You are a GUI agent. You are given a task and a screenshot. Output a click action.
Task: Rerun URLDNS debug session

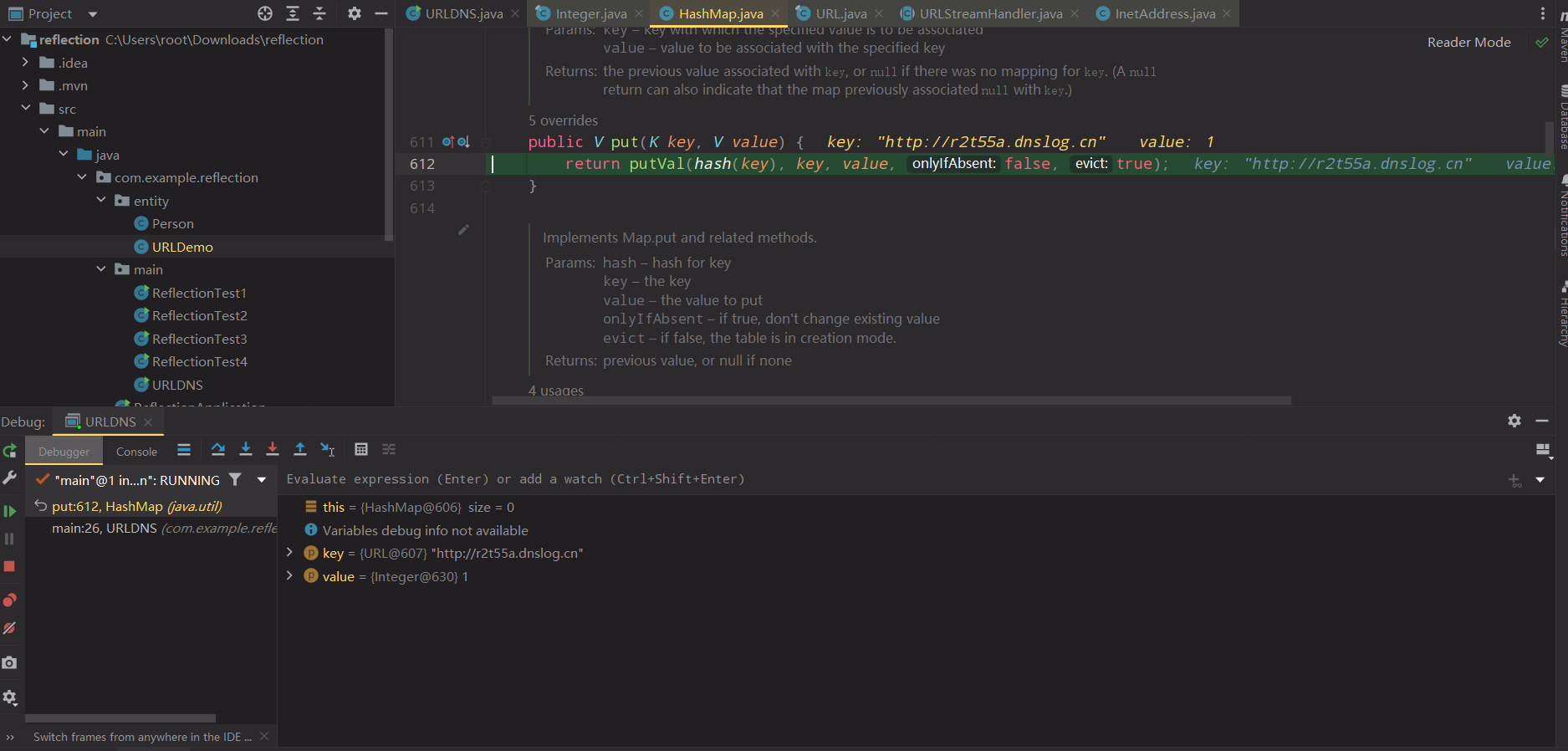[x=10, y=452]
